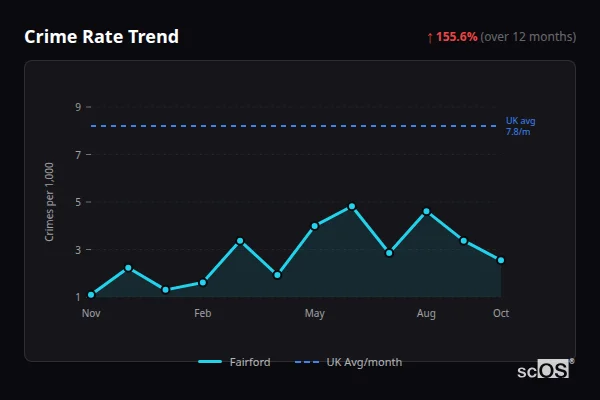Click the 155.6% trend percentage
This screenshot has height=400, width=600.
(457, 37)
